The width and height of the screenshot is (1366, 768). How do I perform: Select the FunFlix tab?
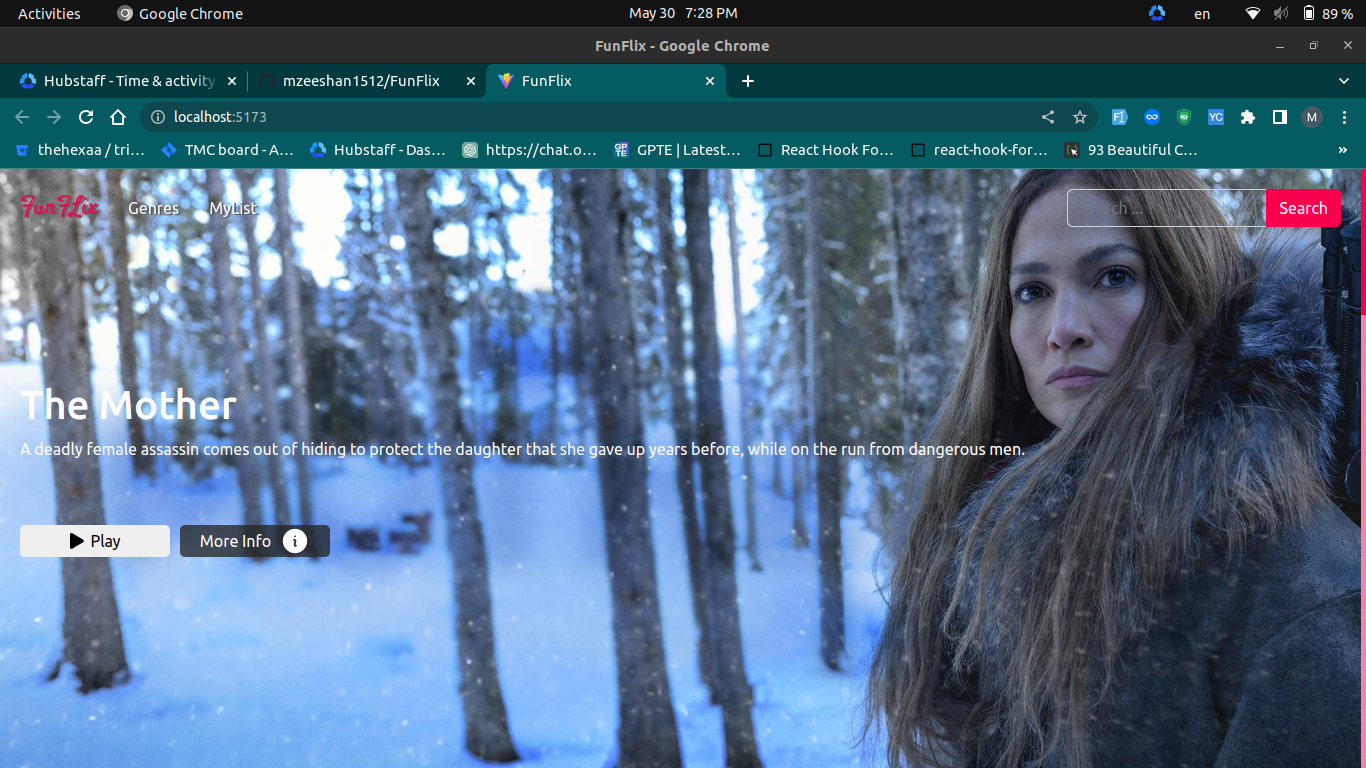(607, 81)
